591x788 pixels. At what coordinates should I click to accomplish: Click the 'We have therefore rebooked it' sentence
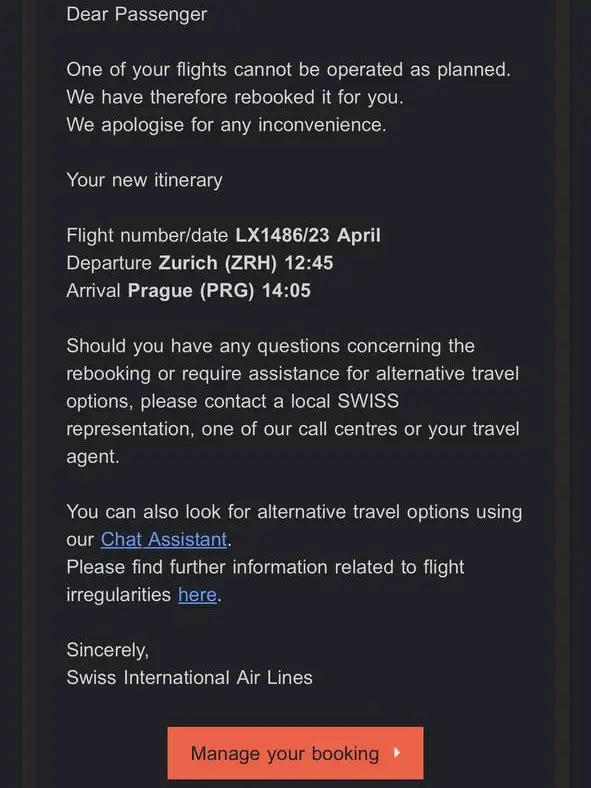(235, 97)
